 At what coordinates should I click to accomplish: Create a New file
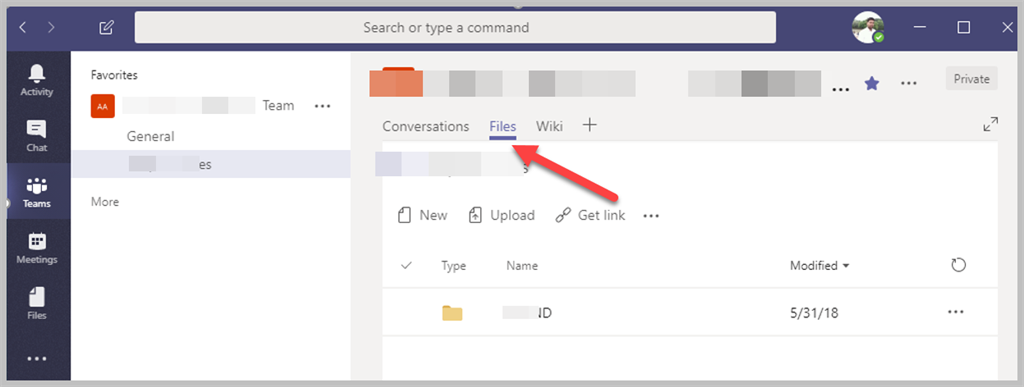[423, 215]
